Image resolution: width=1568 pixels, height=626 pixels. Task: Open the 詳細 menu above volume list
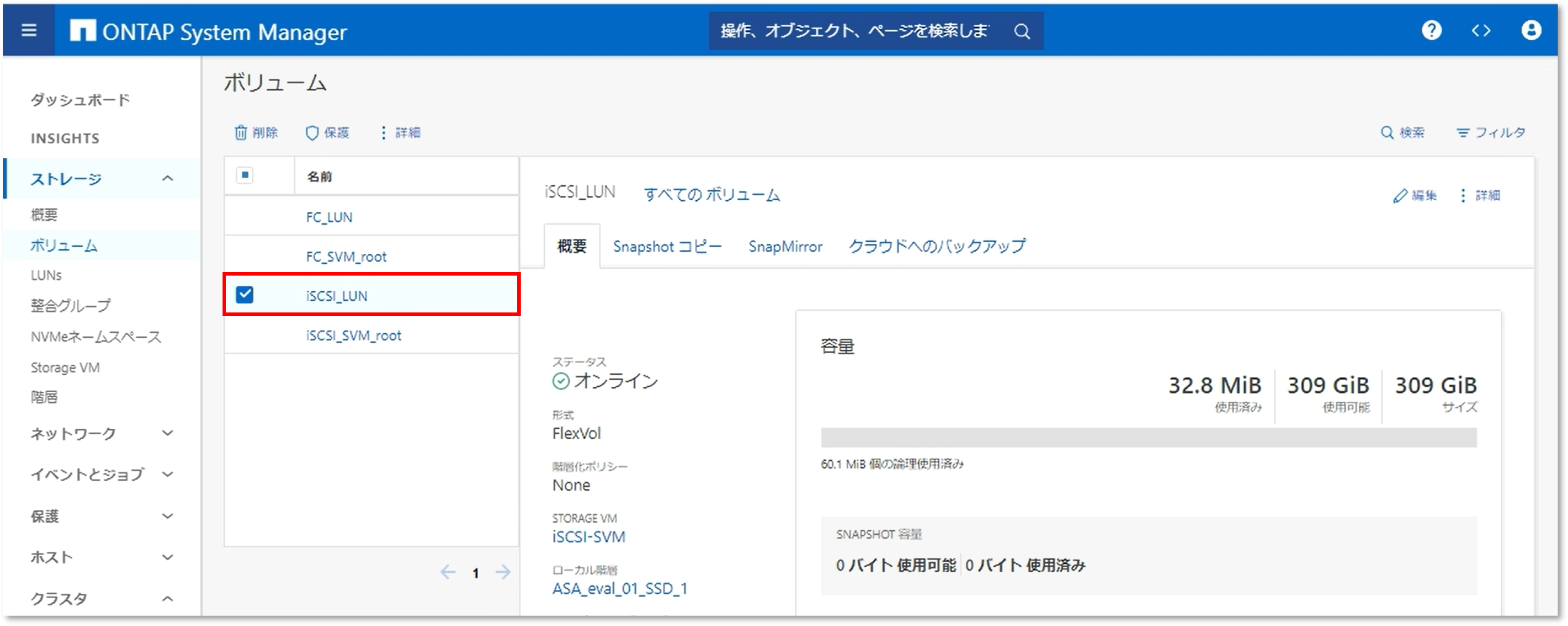(400, 132)
